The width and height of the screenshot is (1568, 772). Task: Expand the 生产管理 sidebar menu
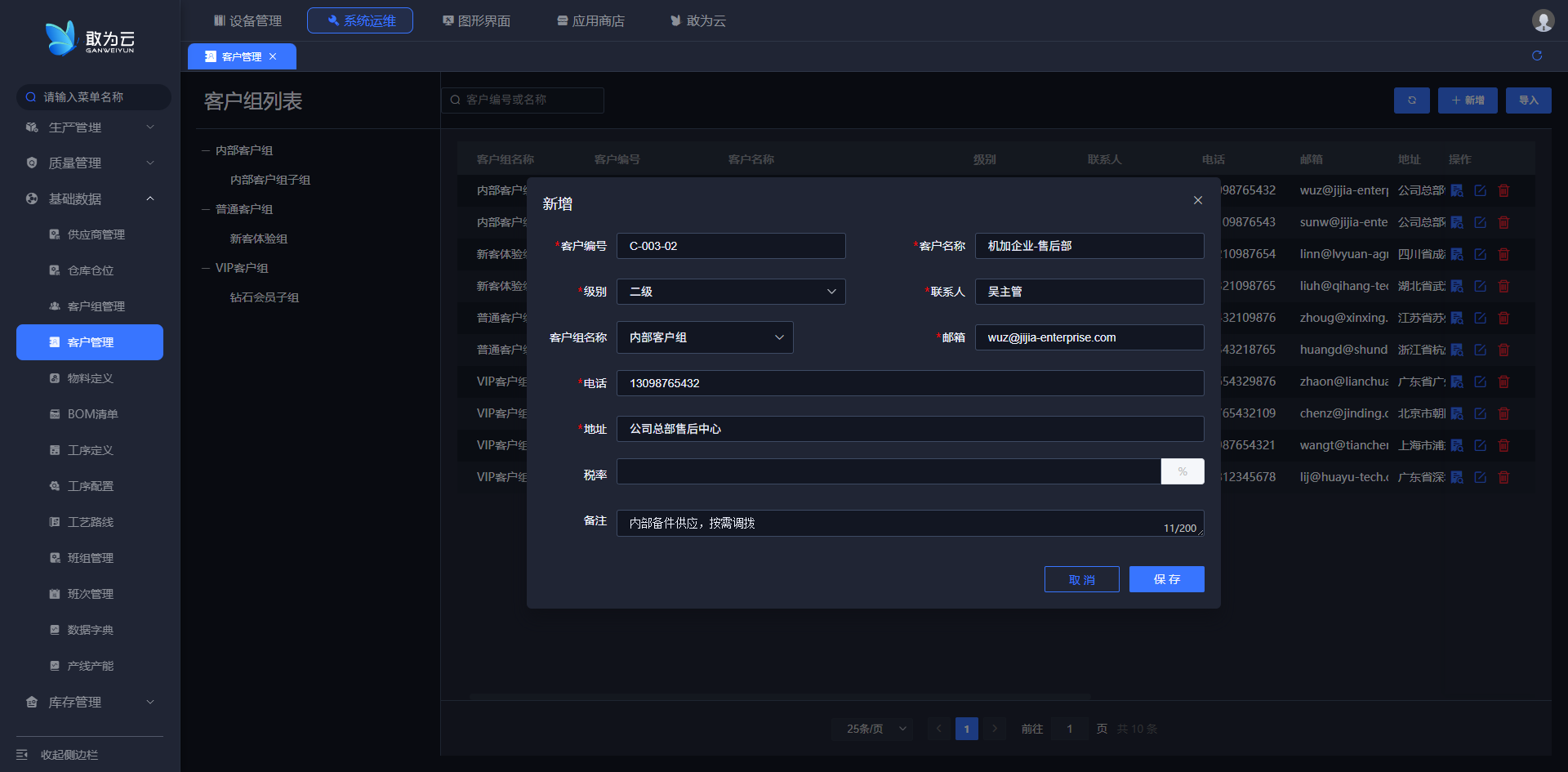(x=90, y=127)
